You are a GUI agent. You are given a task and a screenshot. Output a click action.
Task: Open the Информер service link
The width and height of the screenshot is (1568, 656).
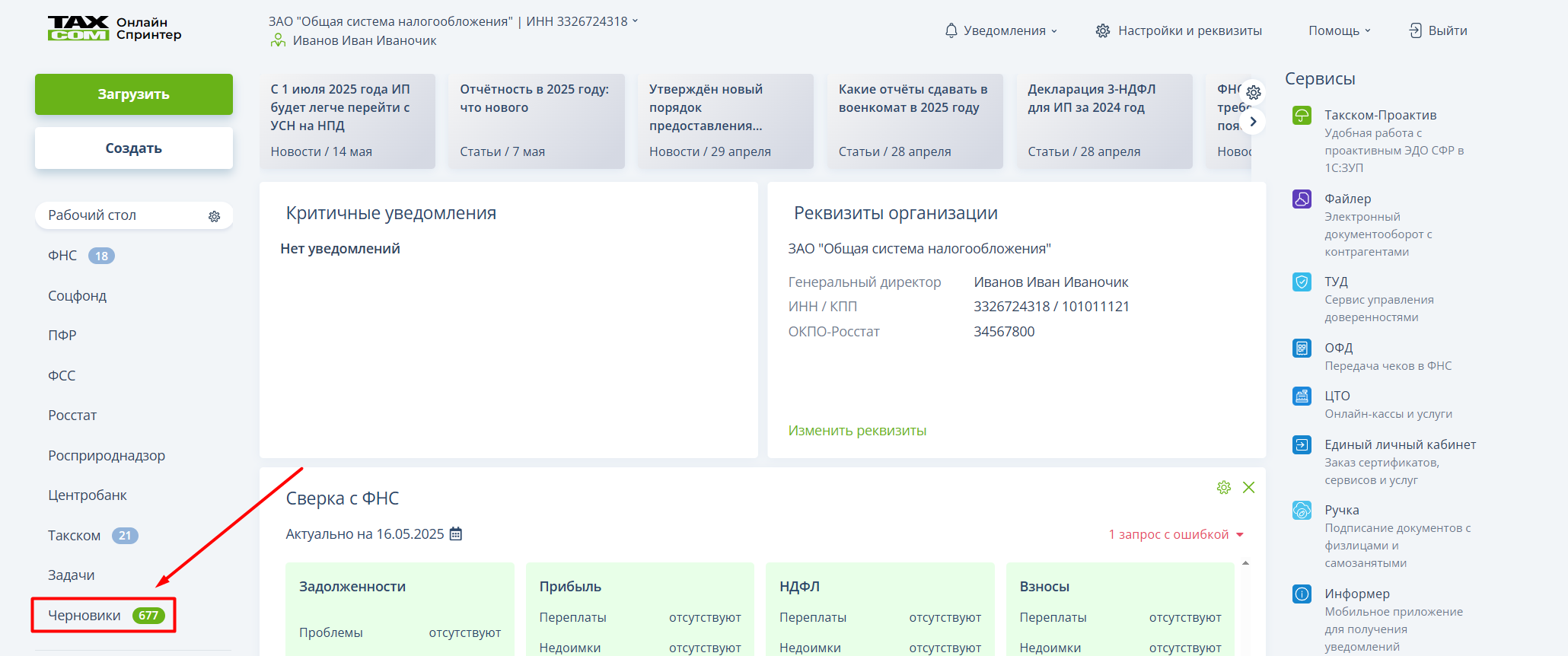click(1357, 594)
